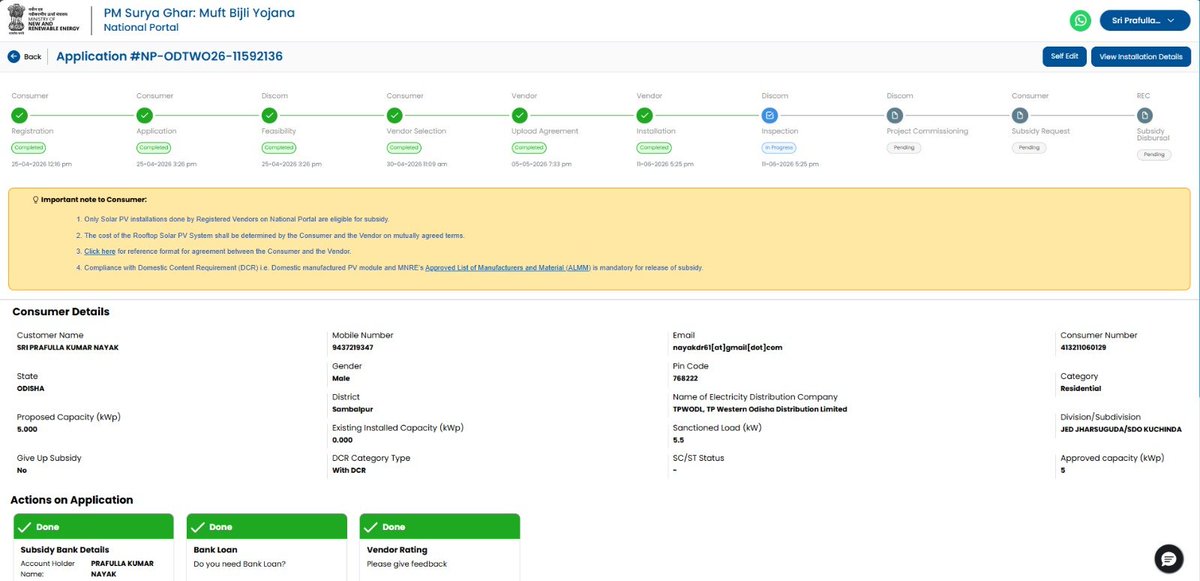Click the Back arrow icon
This screenshot has height=581, width=1200.
14,57
